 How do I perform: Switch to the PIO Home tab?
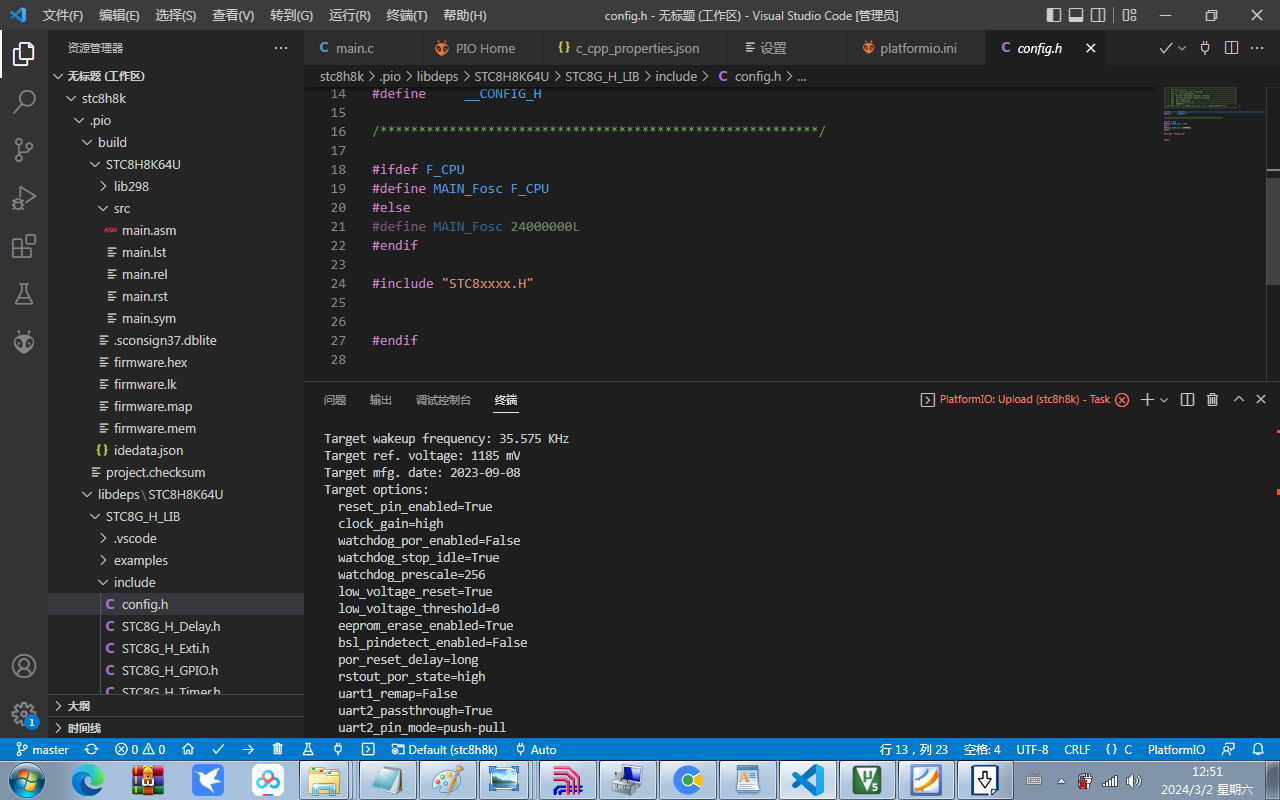(x=482, y=48)
